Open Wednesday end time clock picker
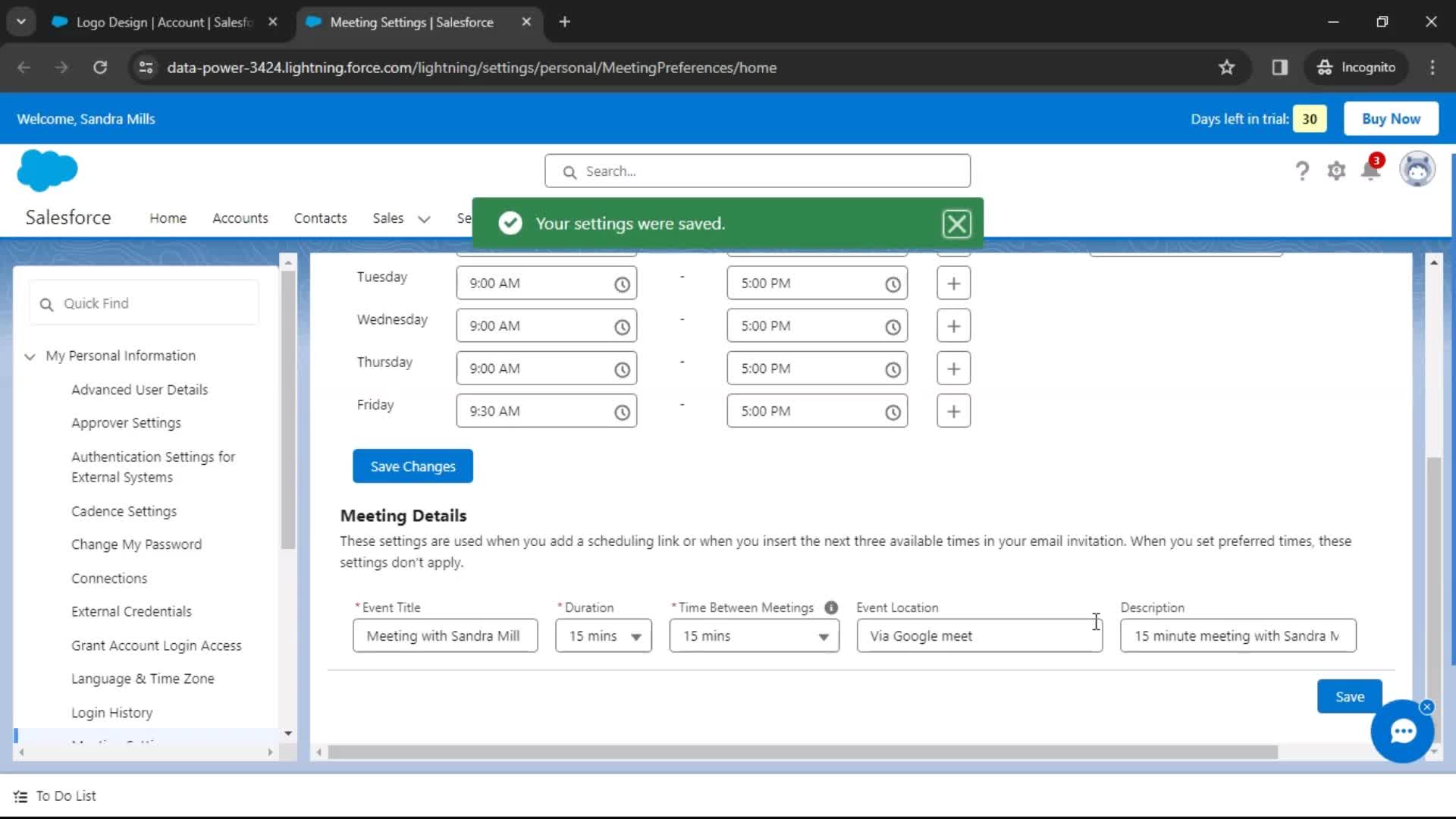This screenshot has width=1456, height=819. pos(893,327)
